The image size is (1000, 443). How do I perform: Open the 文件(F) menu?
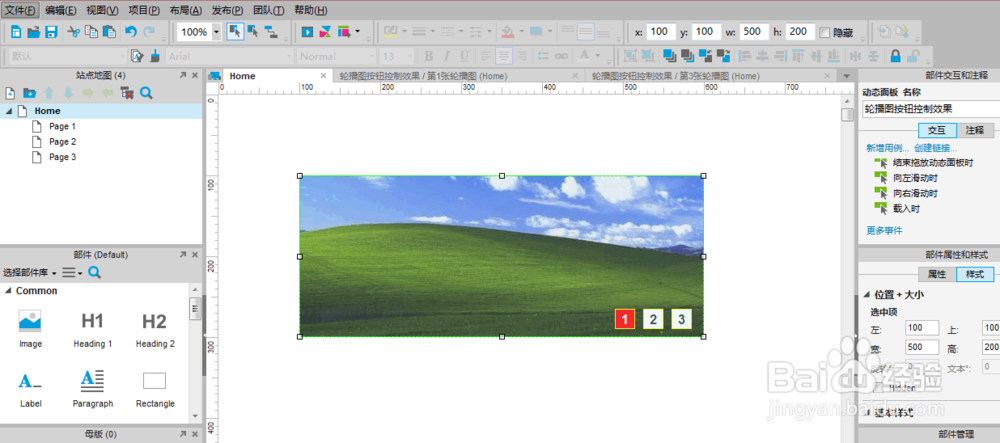click(x=20, y=10)
